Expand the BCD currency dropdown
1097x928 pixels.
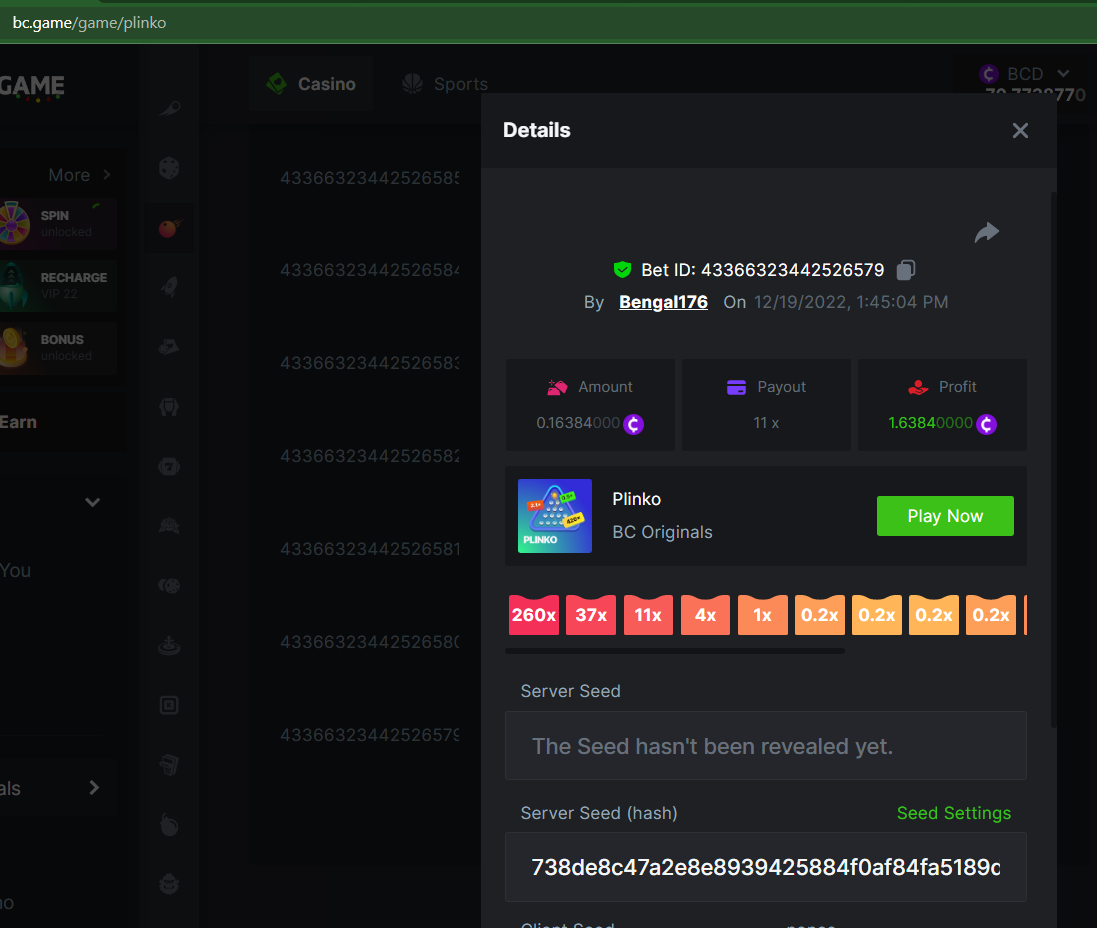pyautogui.click(x=1062, y=73)
